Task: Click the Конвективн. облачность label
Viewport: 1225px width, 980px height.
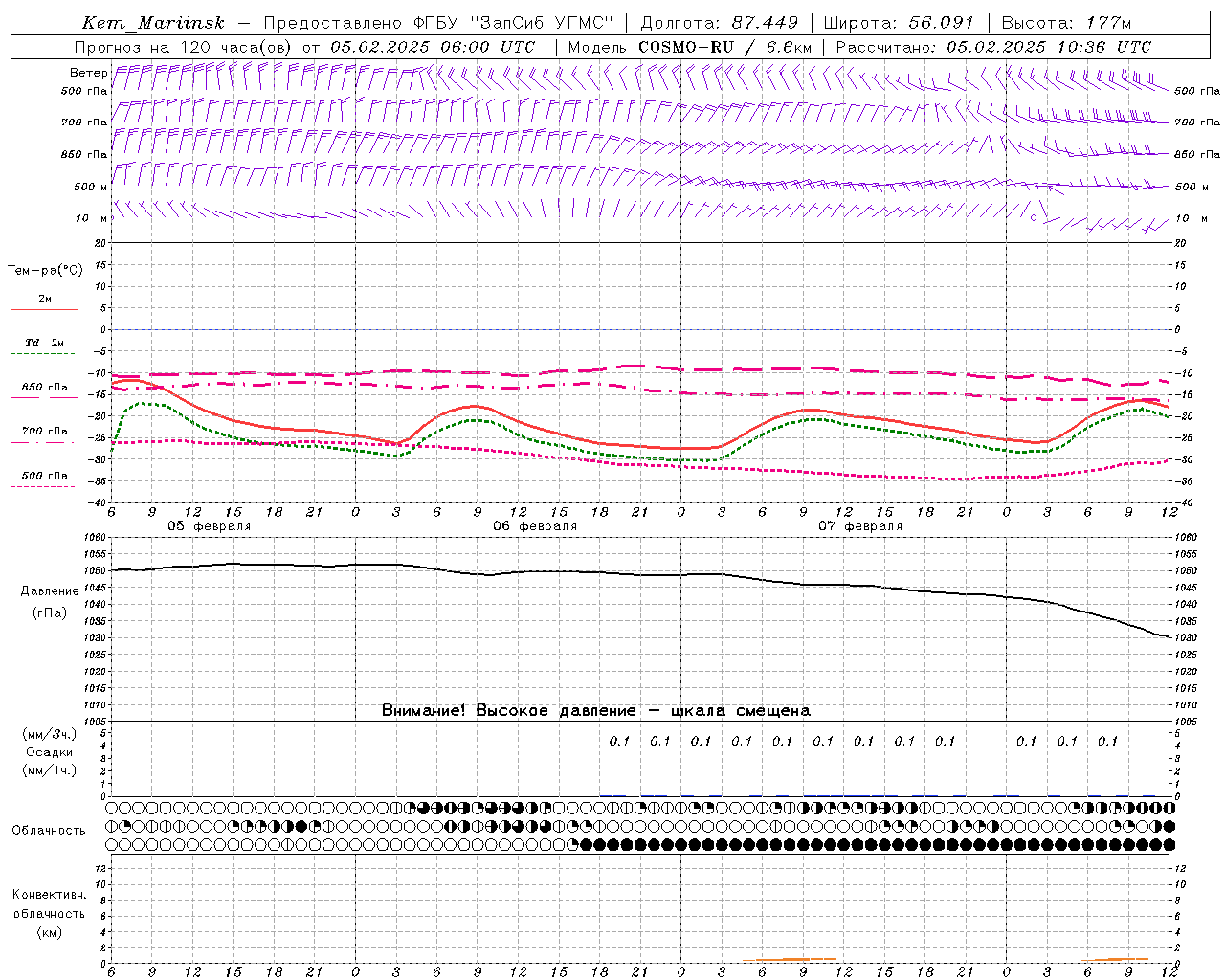Action: click(49, 904)
